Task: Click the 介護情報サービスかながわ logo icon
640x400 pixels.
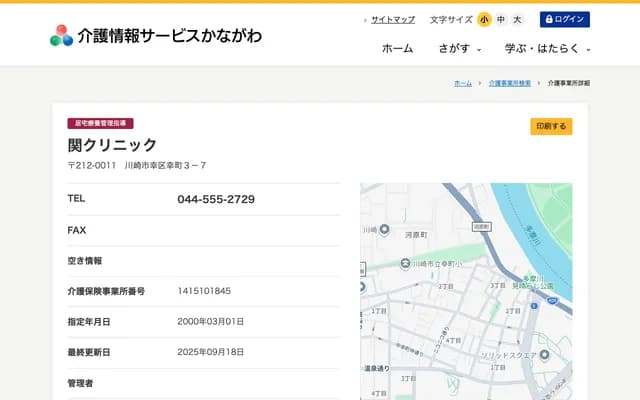Action: tap(61, 35)
